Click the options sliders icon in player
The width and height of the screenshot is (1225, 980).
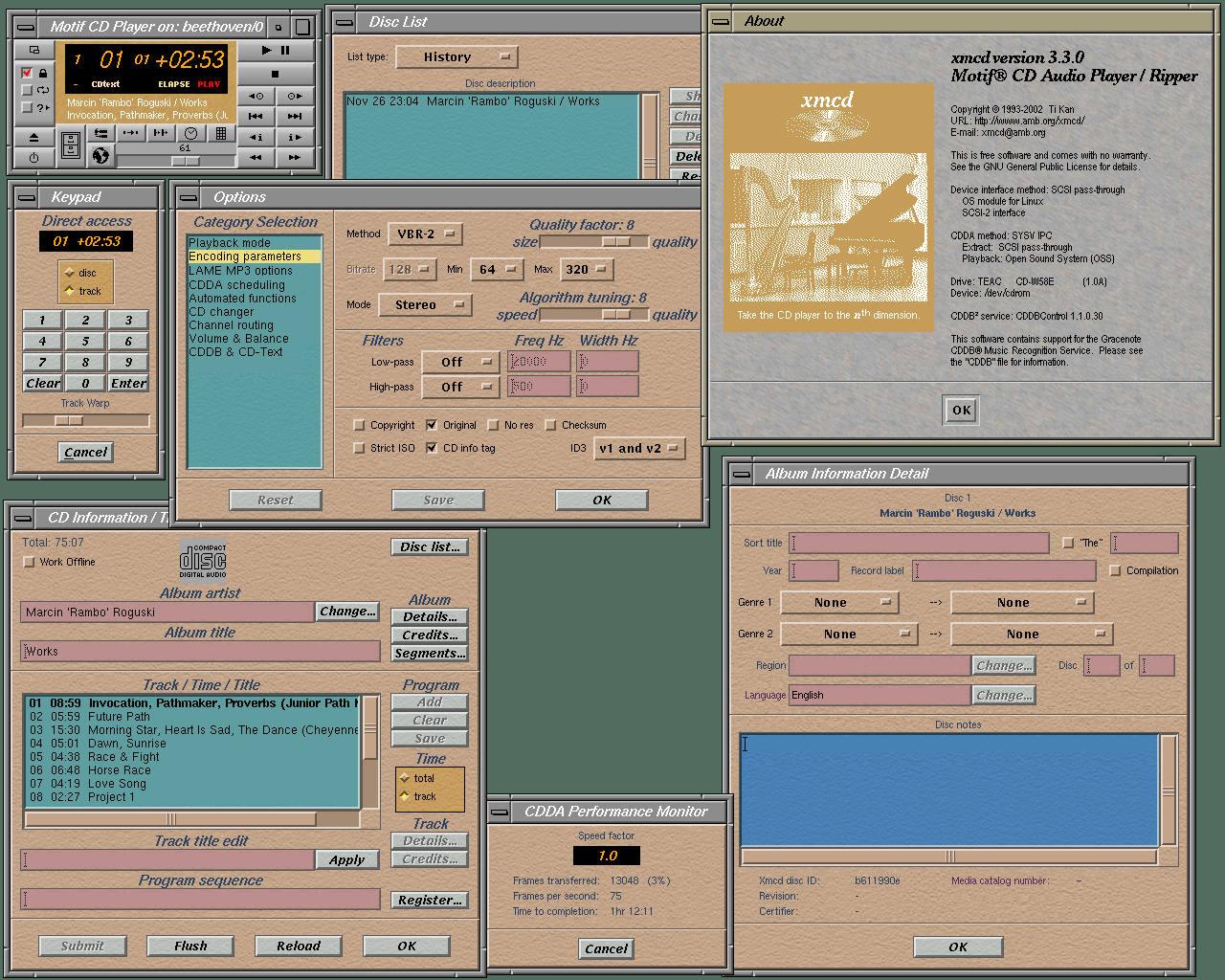(100, 134)
